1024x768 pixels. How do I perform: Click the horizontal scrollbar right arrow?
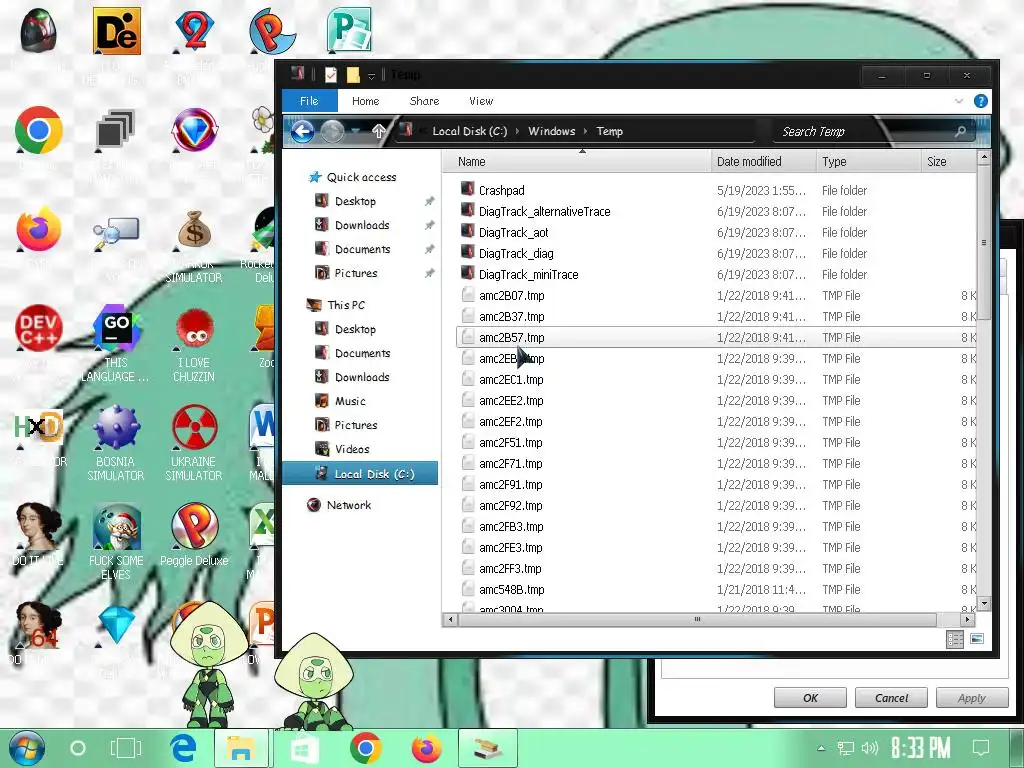click(967, 619)
